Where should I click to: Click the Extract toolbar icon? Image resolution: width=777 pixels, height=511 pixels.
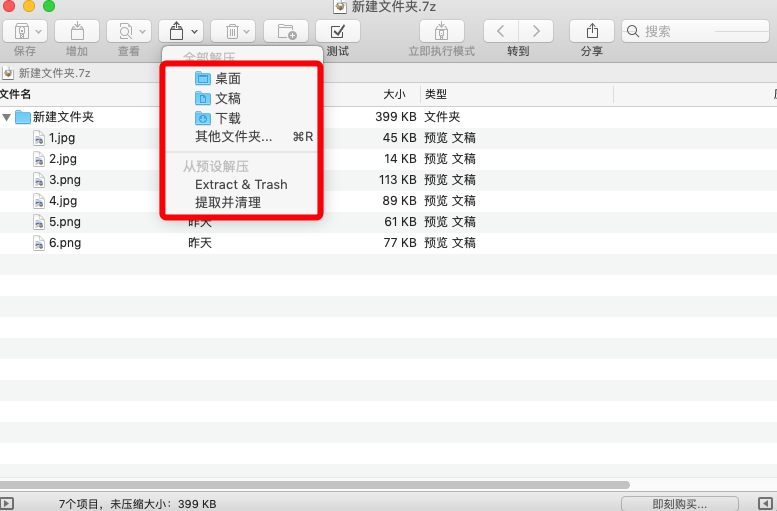(x=176, y=31)
